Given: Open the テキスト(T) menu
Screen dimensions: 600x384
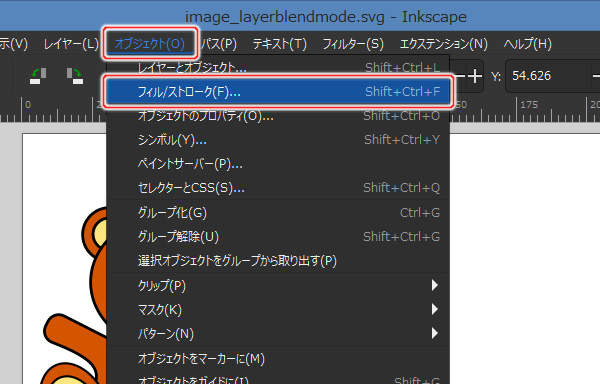Looking at the screenshot, I should 280,44.
